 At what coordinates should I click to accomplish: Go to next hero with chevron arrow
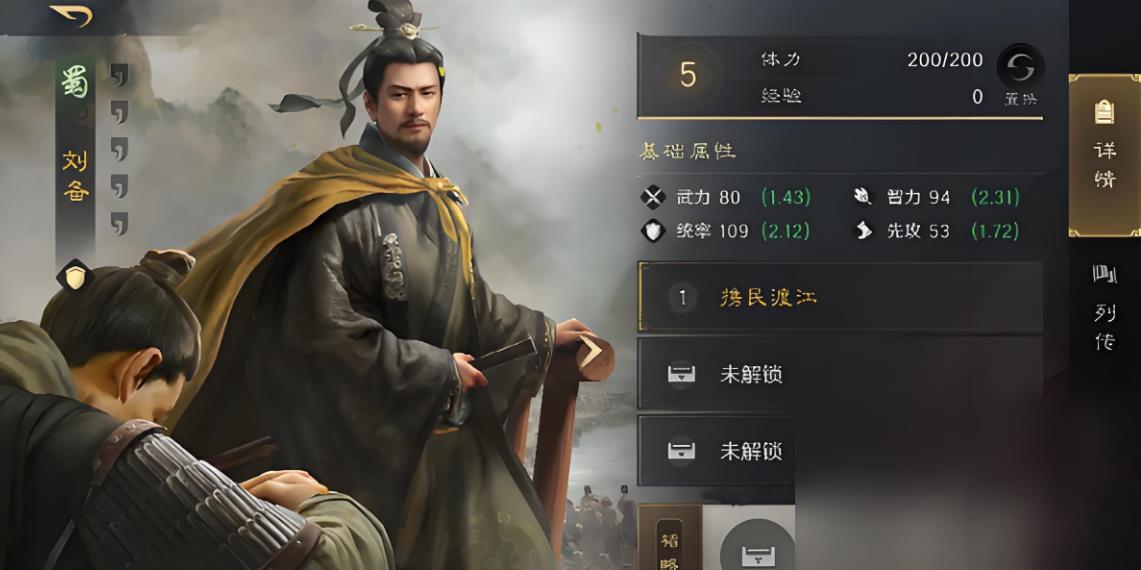coord(590,351)
